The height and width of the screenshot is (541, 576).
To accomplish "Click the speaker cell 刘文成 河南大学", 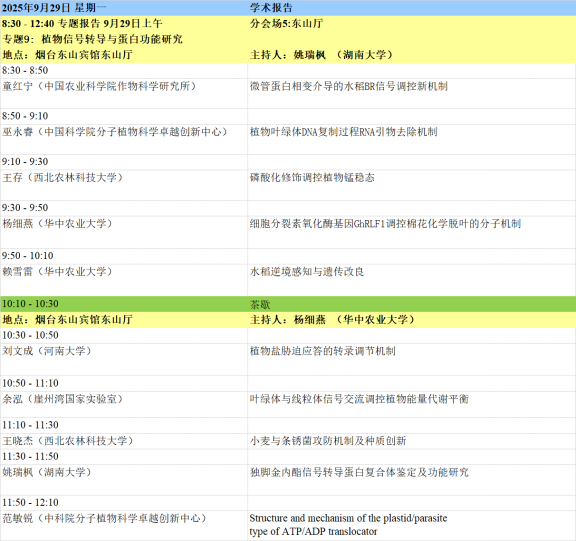I will pos(124,359).
